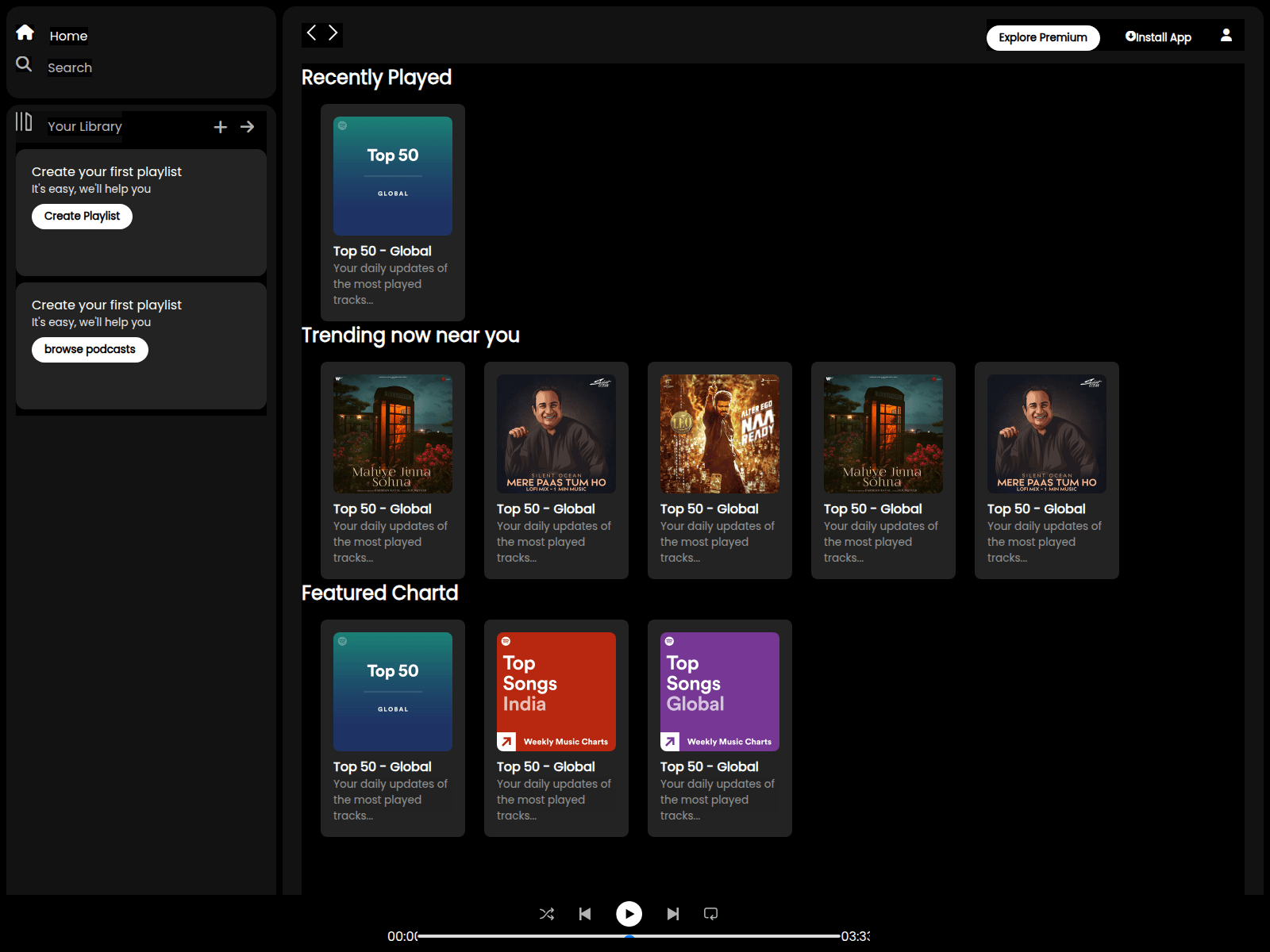Open the Your Library stack icon
This screenshot has height=952, width=1270.
[24, 121]
